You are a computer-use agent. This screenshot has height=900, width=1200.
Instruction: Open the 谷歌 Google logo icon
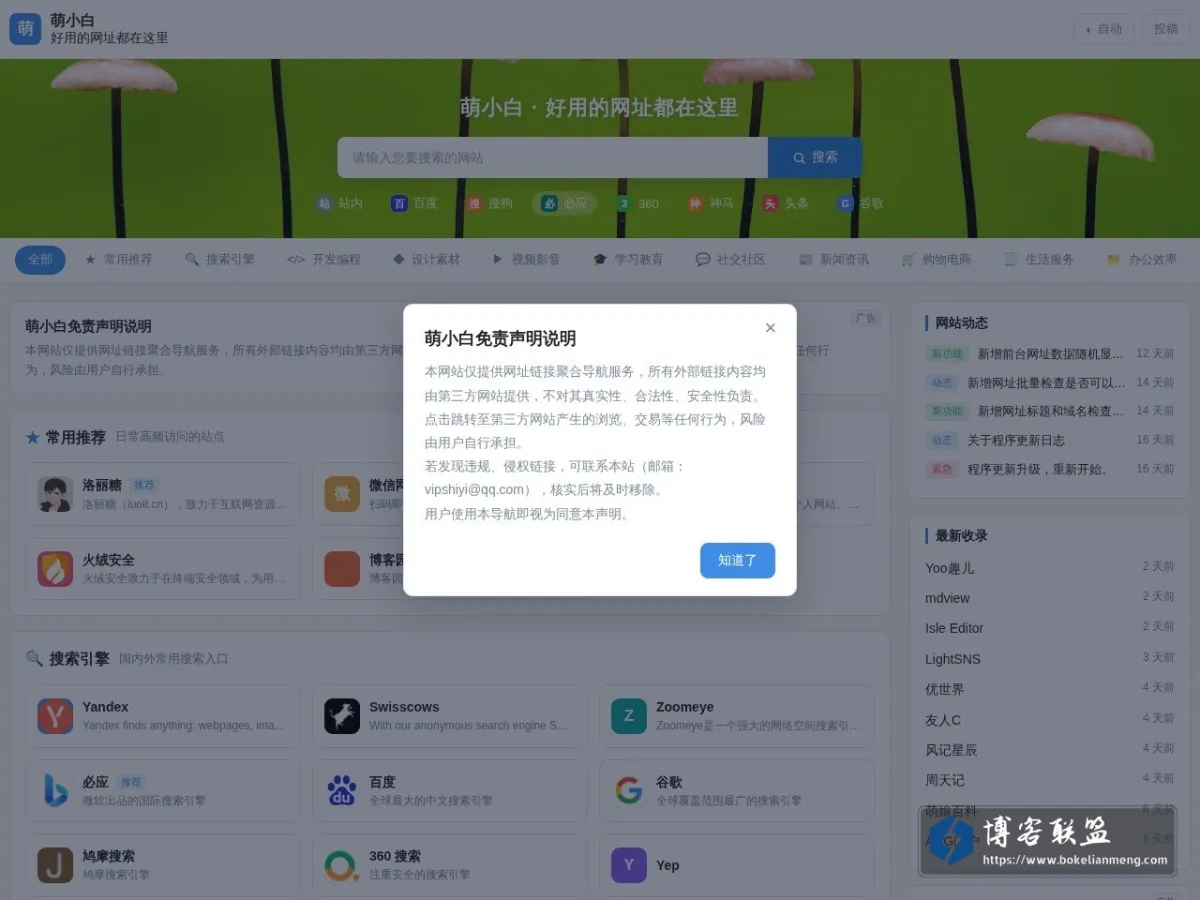[x=629, y=791]
